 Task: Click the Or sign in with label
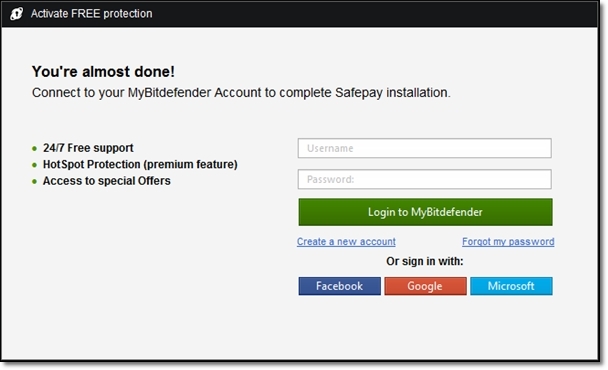click(x=425, y=261)
